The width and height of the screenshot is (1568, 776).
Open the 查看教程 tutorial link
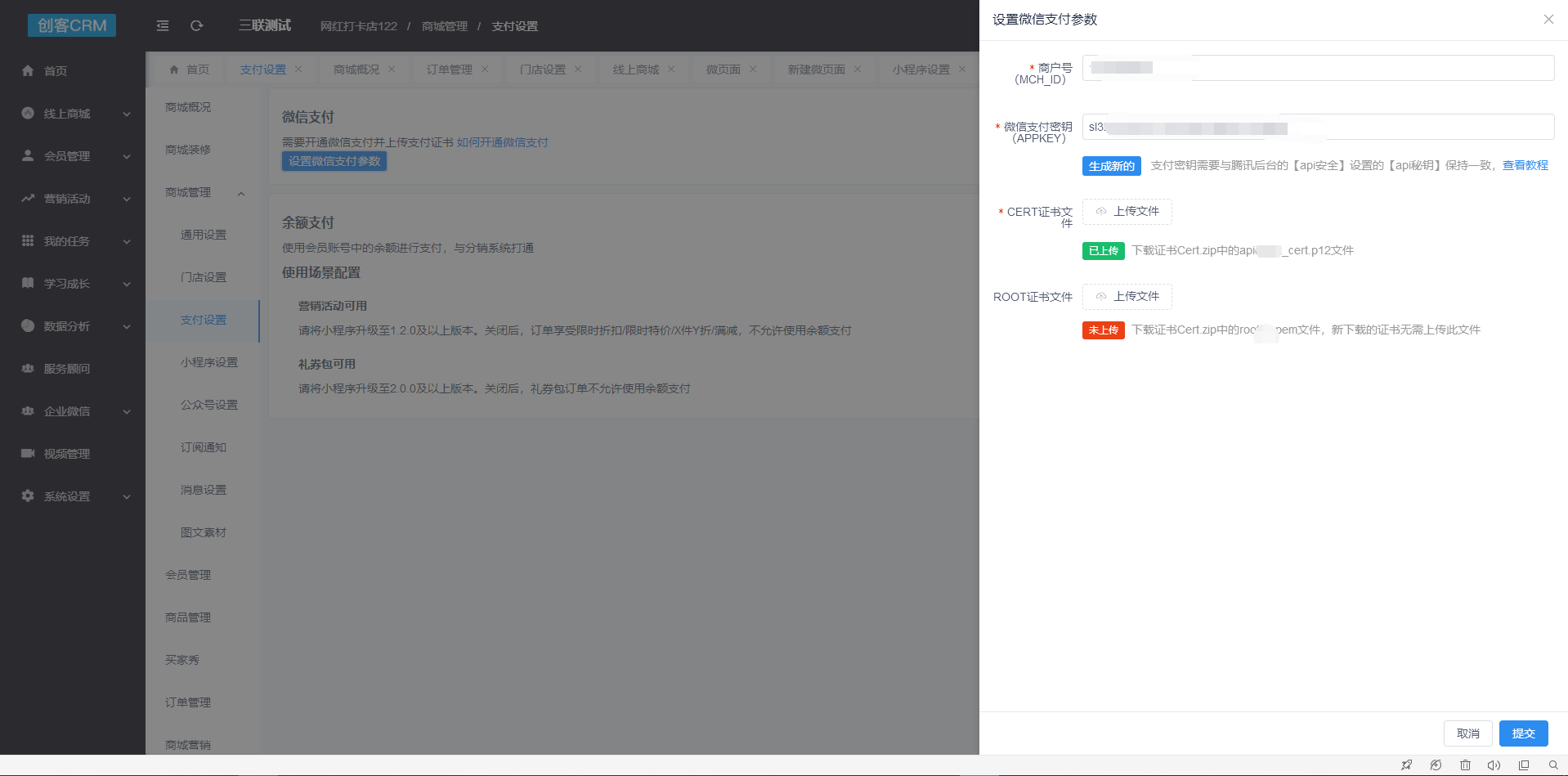click(1525, 165)
